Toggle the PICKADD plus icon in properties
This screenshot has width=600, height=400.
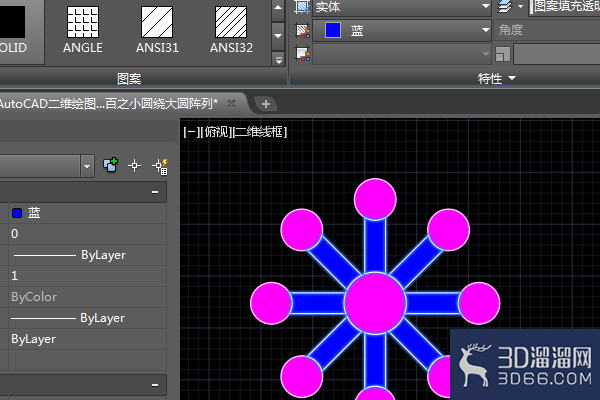(x=111, y=165)
